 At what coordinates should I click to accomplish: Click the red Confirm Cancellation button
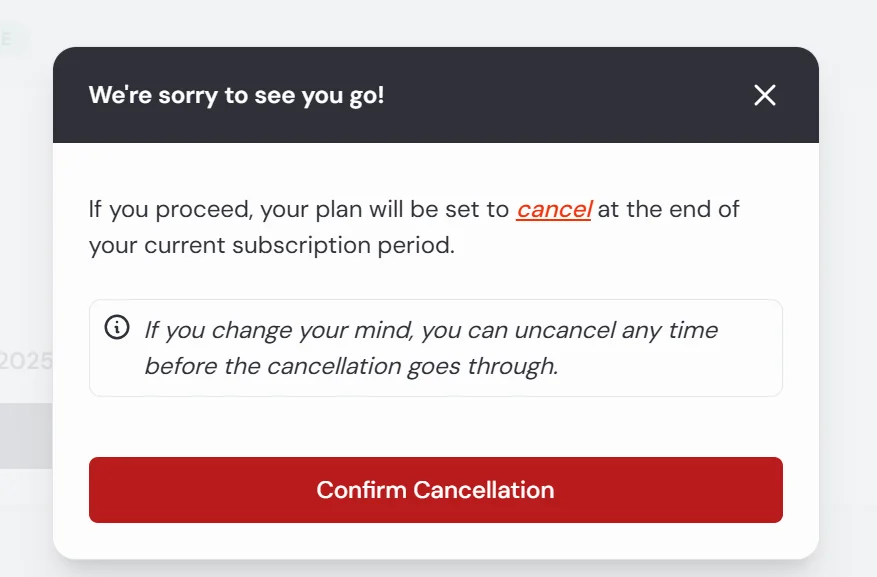[435, 490]
